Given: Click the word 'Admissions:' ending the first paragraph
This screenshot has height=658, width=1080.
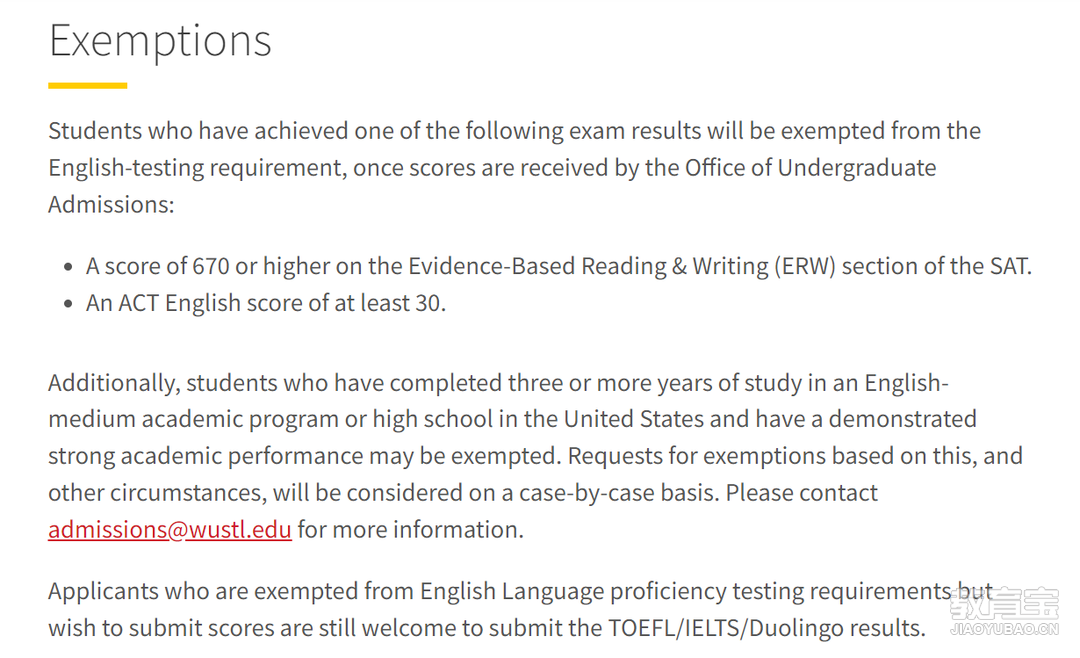Looking at the screenshot, I should [111, 205].
